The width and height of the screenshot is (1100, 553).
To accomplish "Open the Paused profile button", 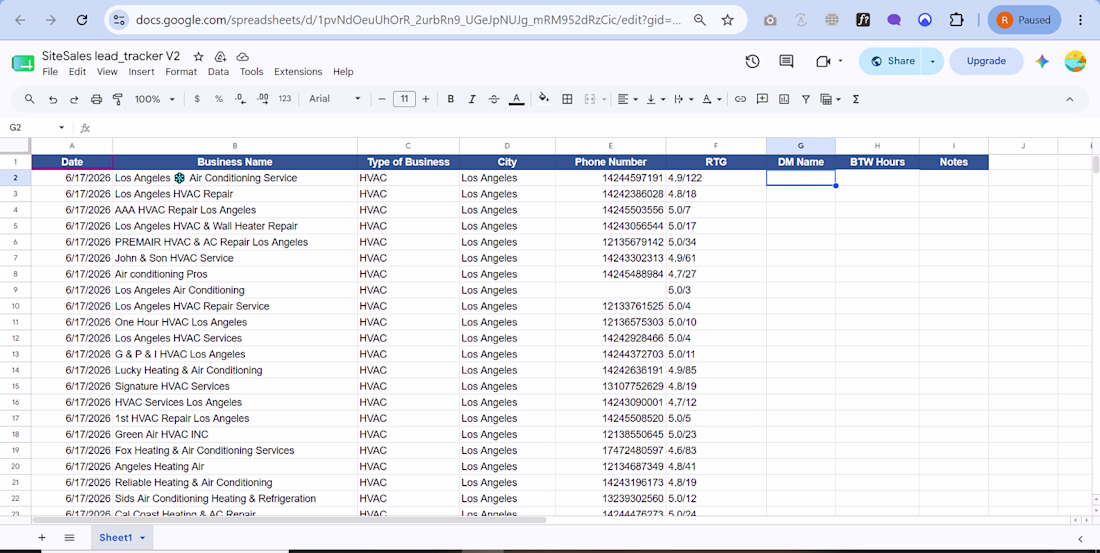I will coord(1024,20).
